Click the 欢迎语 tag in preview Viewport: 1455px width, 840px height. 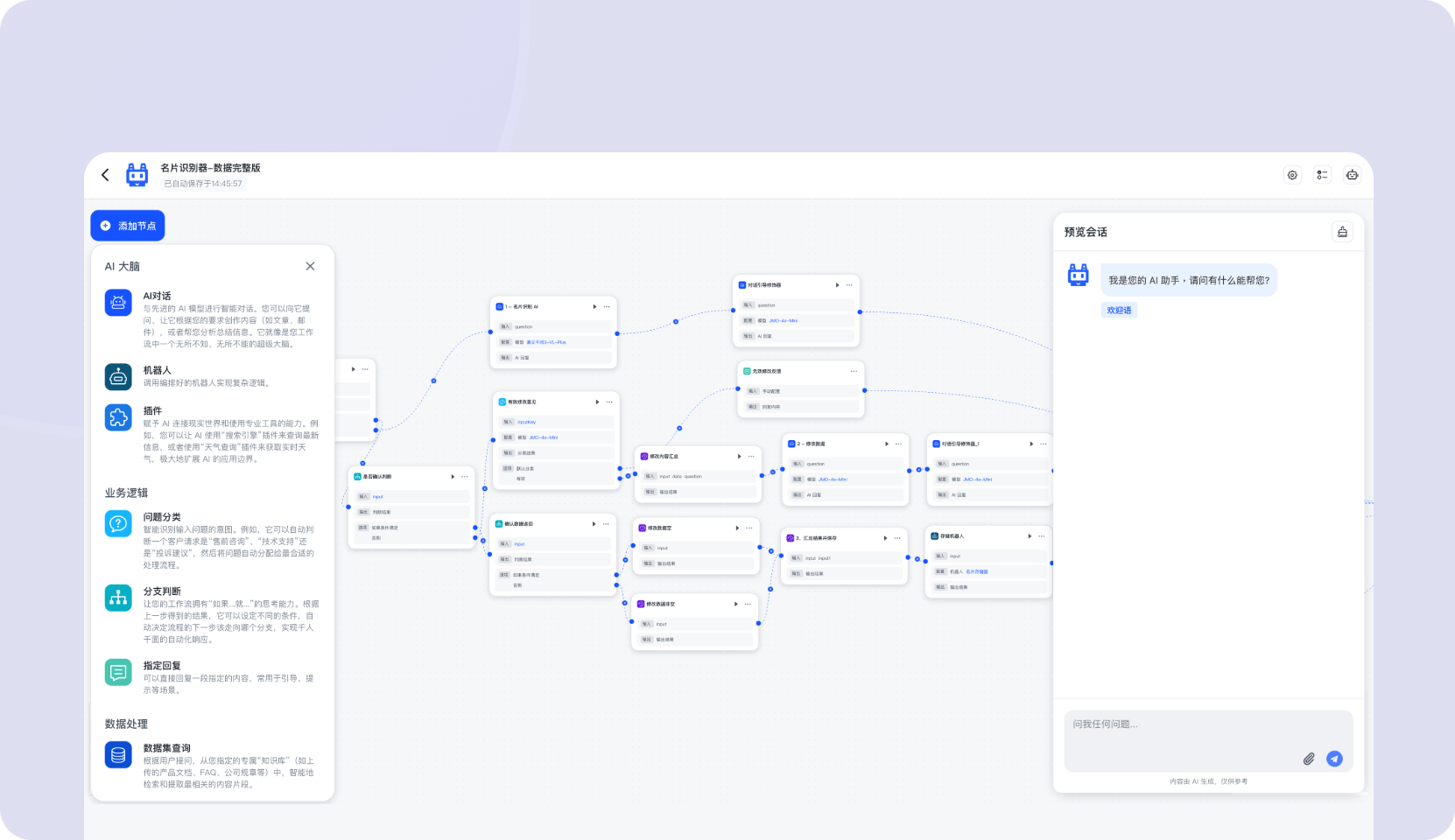pyautogui.click(x=1119, y=310)
